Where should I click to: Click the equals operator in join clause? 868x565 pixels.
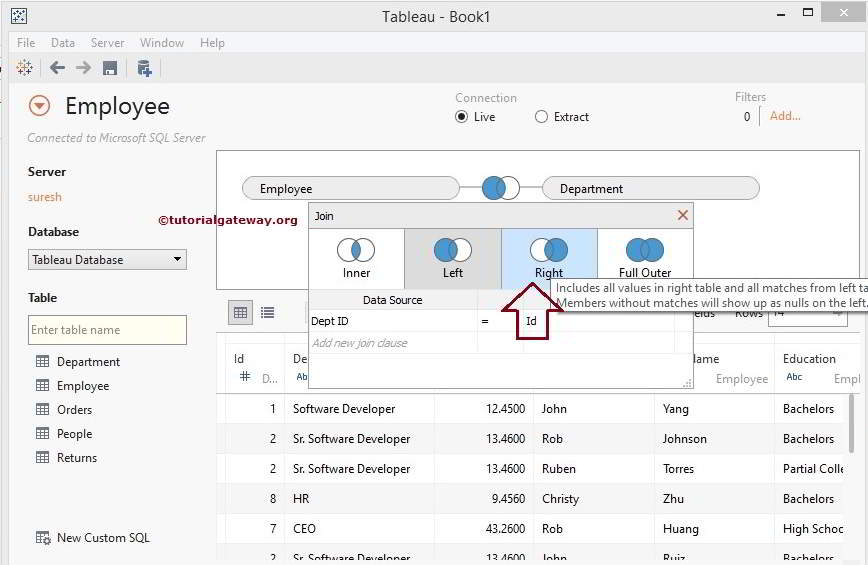tap(485, 321)
